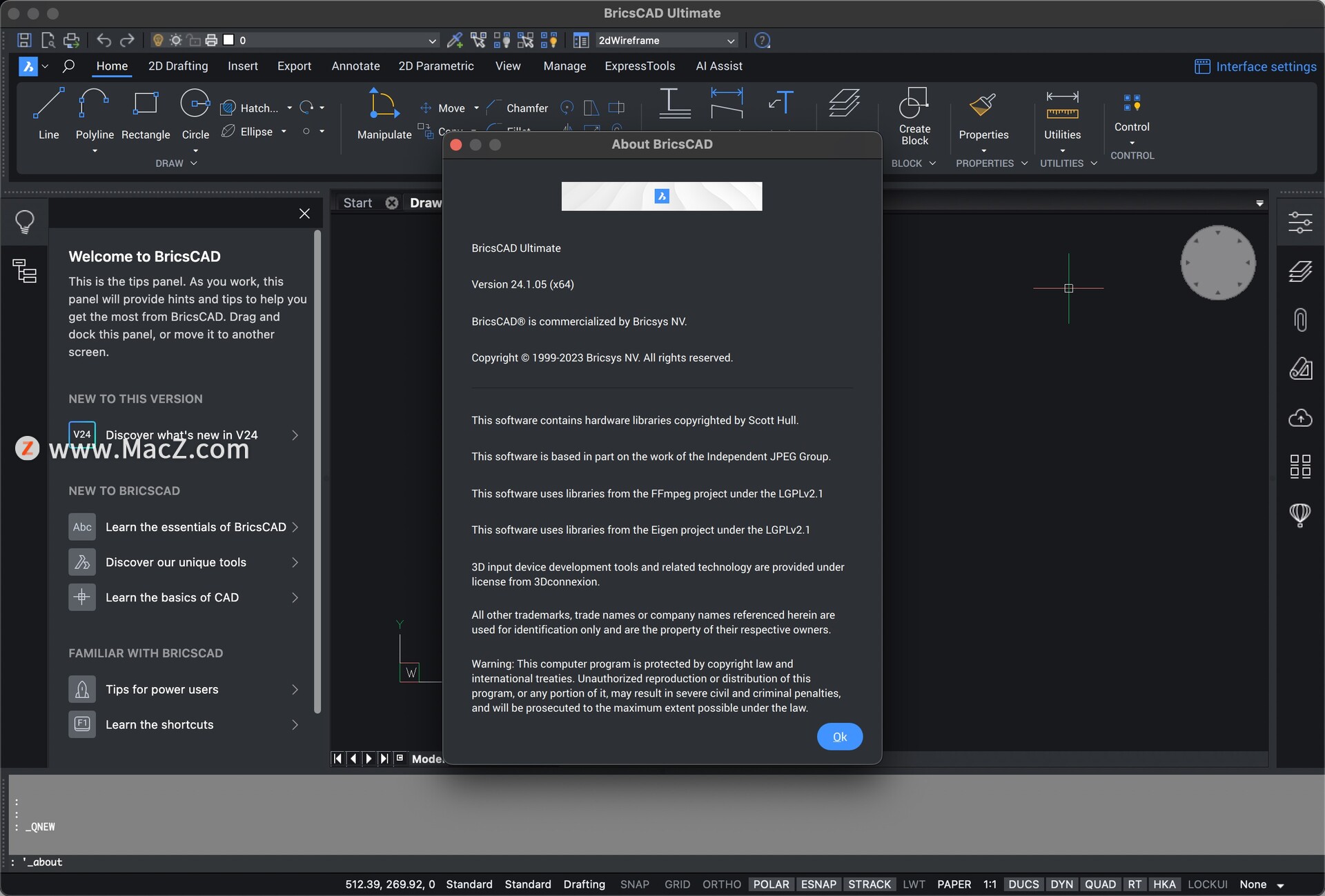Open the Control ribbon tool
1325x896 pixels.
click(x=1132, y=112)
